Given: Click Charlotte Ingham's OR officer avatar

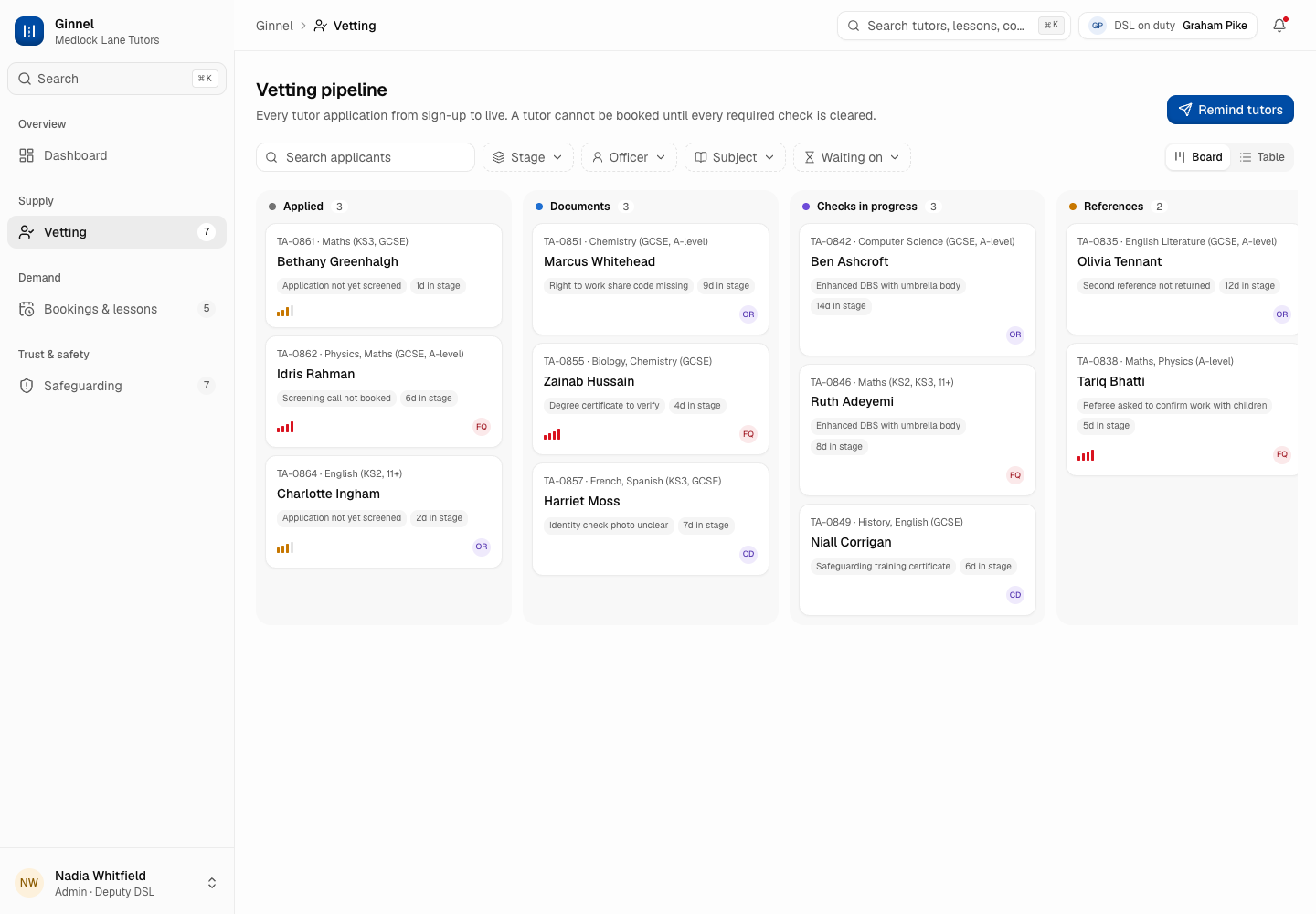Looking at the screenshot, I should [482, 547].
